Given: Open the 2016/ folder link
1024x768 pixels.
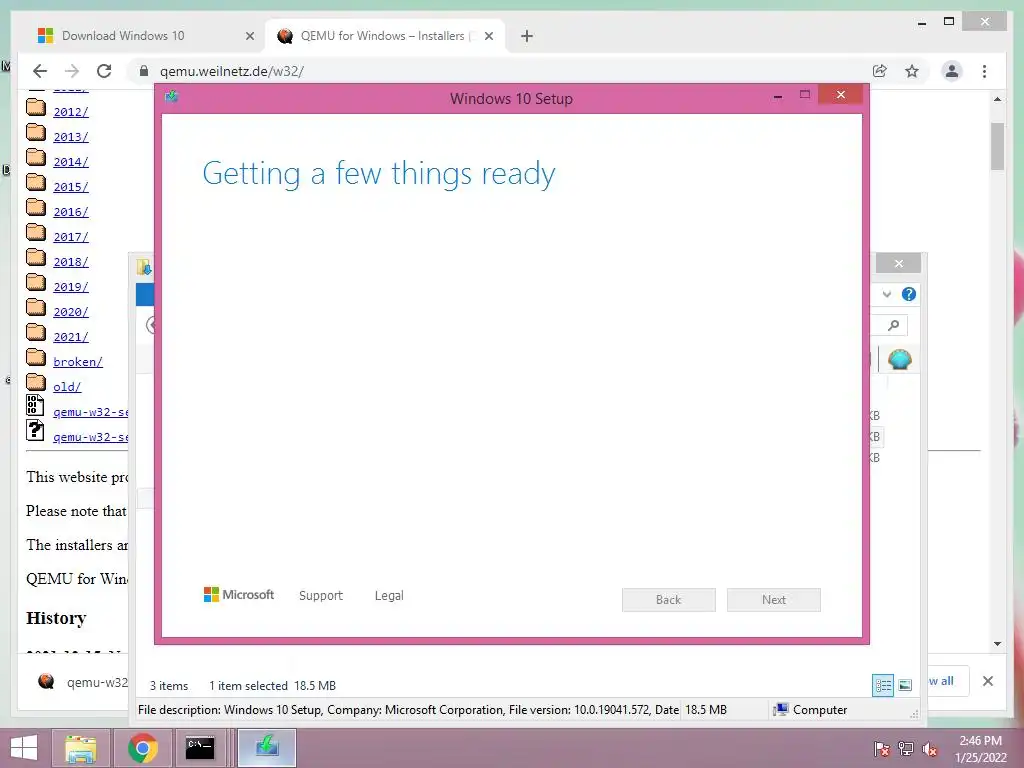Looking at the screenshot, I should (71, 212).
